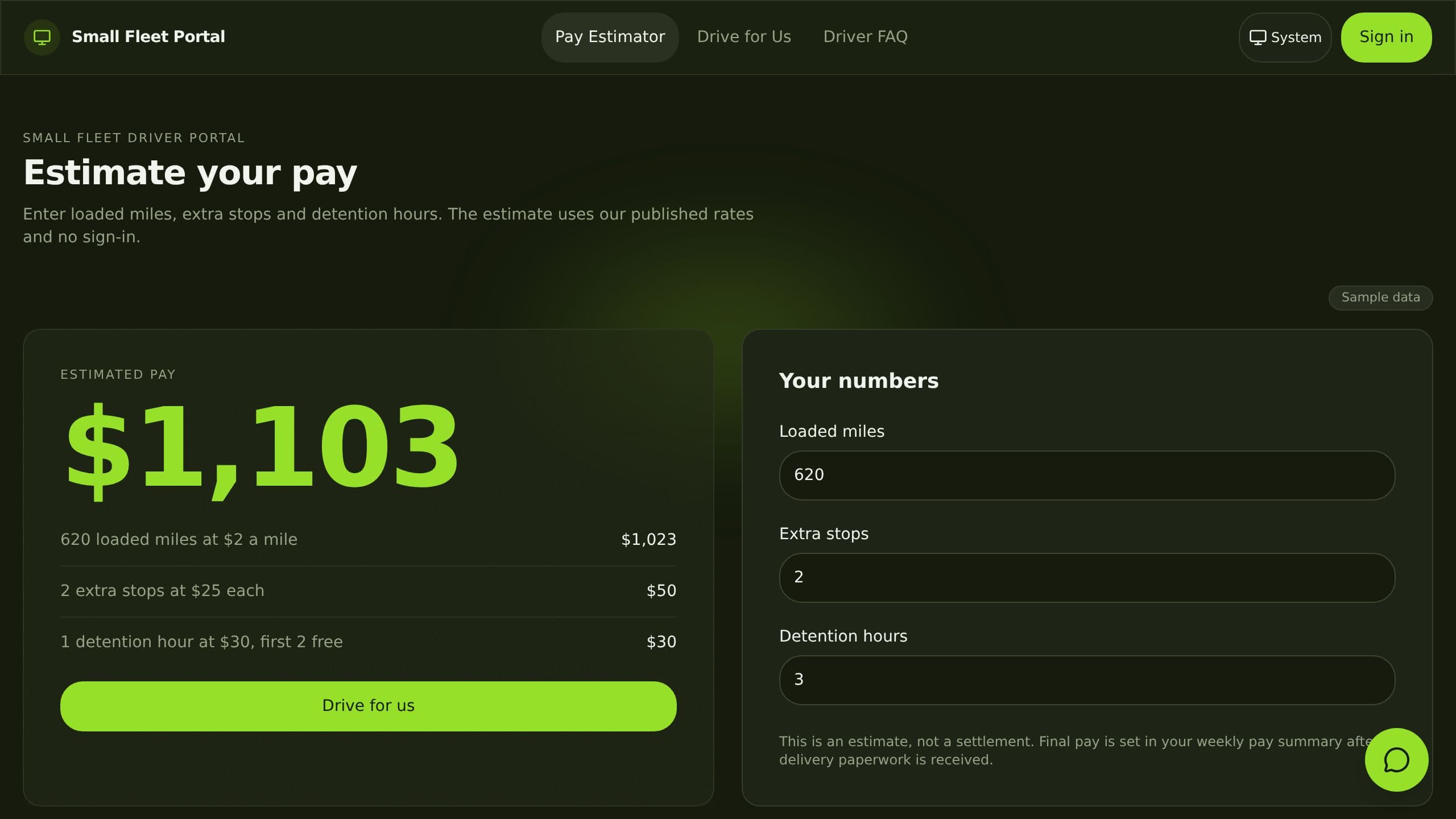Click '2 extra stops at $25 each'

(x=162, y=590)
